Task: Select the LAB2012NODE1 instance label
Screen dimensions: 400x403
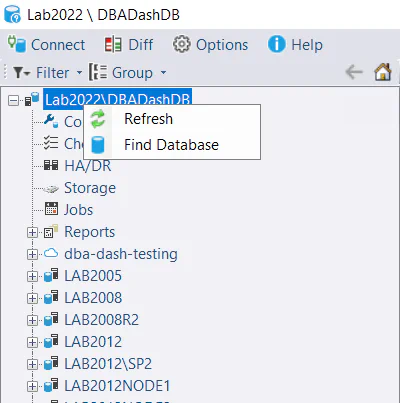Action: (117, 386)
